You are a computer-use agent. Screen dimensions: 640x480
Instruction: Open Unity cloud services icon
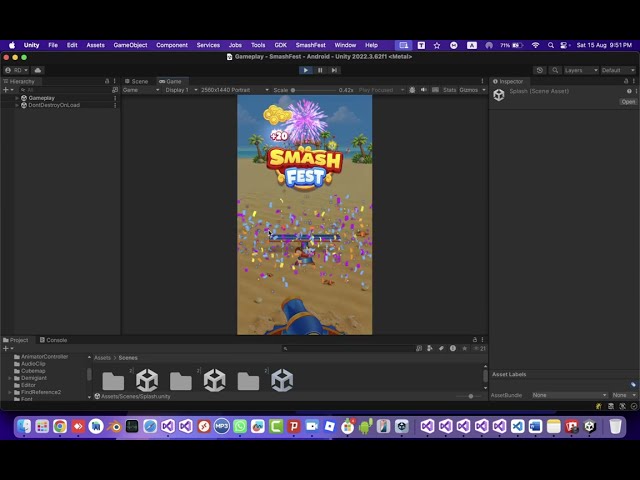click(x=38, y=70)
